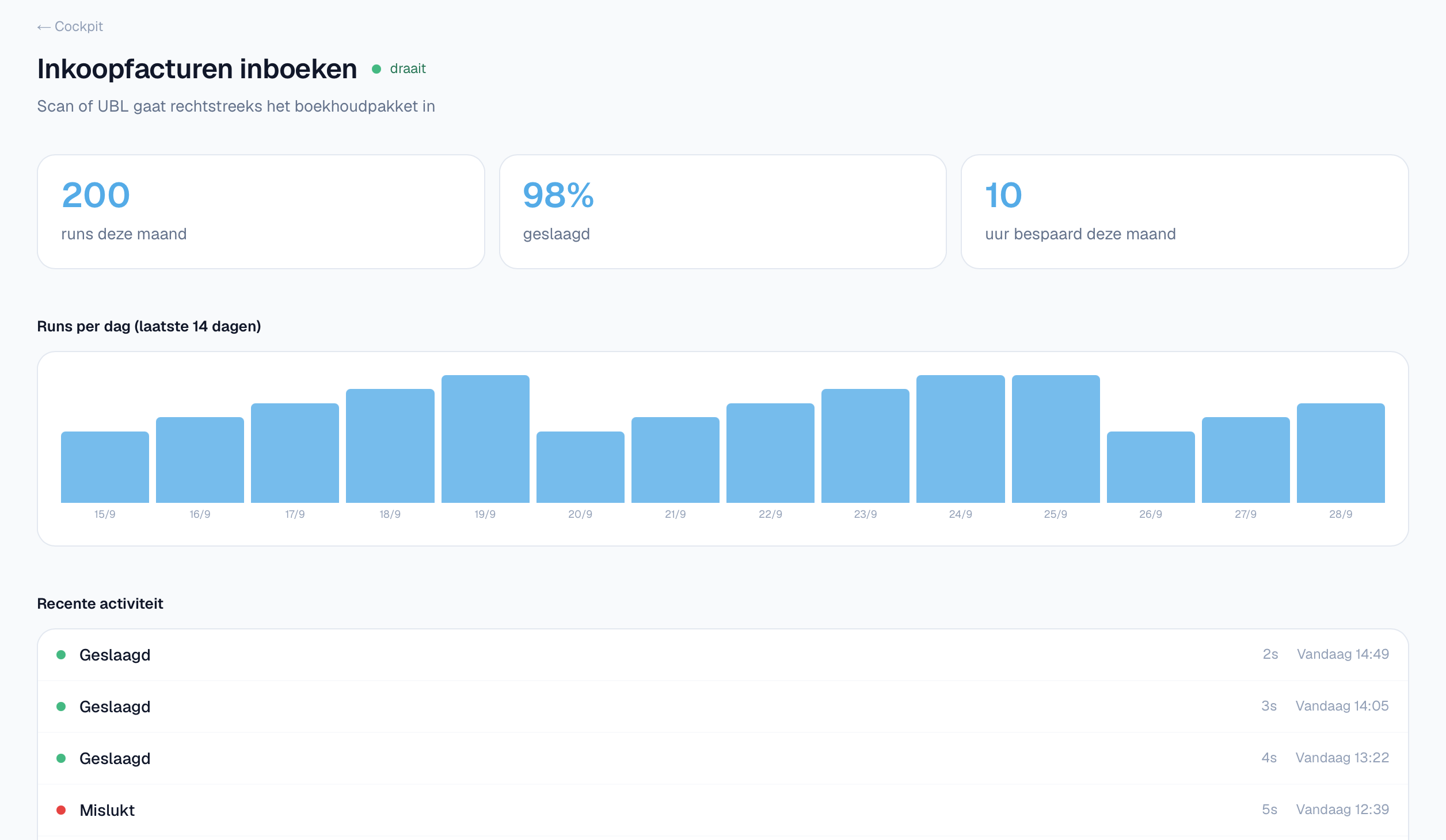Click 'Vandaag 12:39' timestamp
The width and height of the screenshot is (1446, 840).
coord(1343,810)
